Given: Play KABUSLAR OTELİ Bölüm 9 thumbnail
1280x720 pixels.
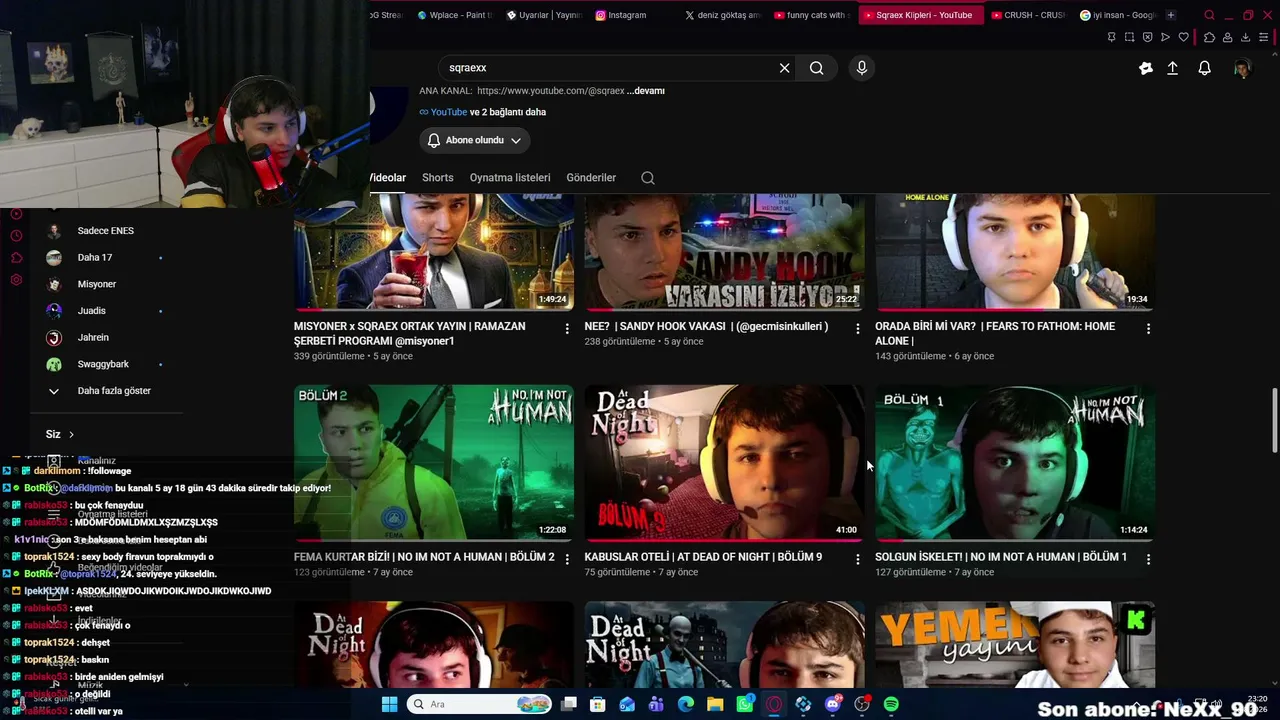Looking at the screenshot, I should tap(725, 463).
